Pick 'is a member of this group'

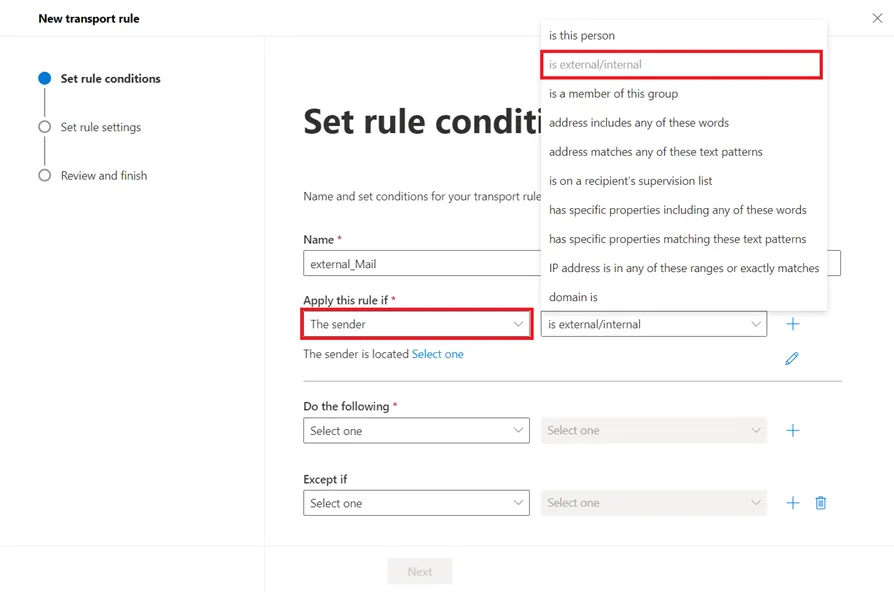613,93
